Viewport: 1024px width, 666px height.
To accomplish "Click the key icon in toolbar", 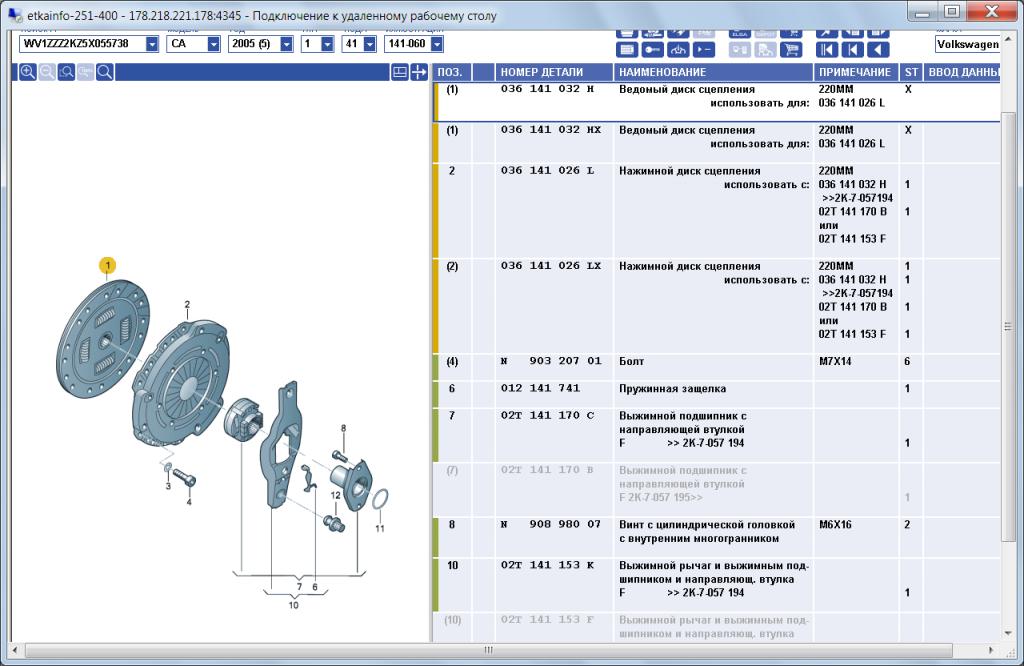I will (x=652, y=50).
